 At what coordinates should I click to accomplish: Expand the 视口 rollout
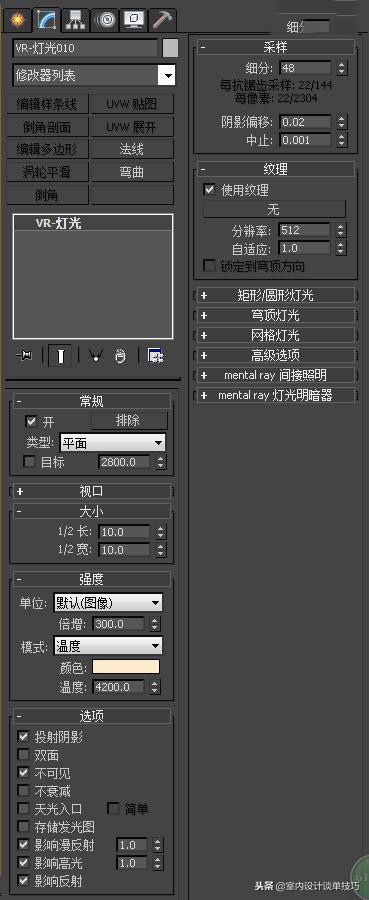[x=92, y=491]
